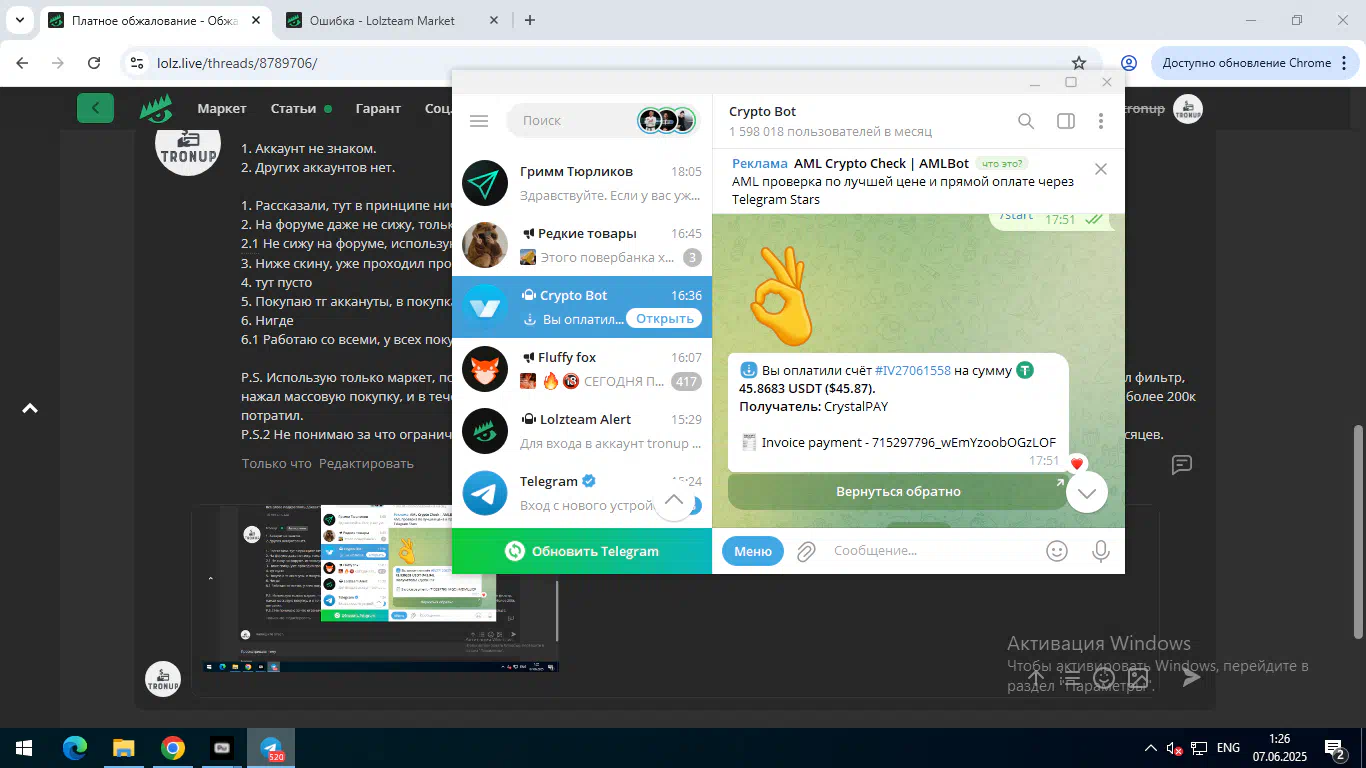Open the Fluffy fox channel
1366x768 pixels.
click(582, 369)
